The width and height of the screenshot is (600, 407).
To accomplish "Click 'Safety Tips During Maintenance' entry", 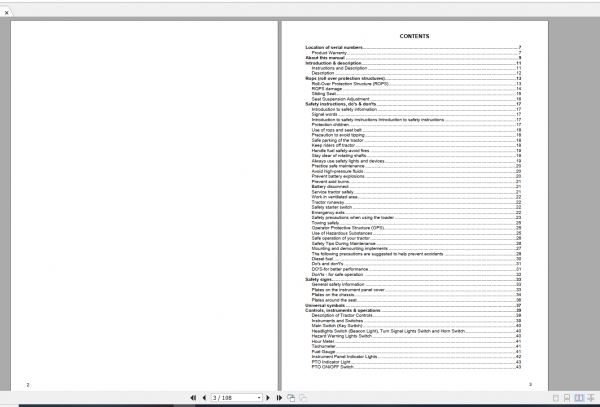I will pos(343,244).
